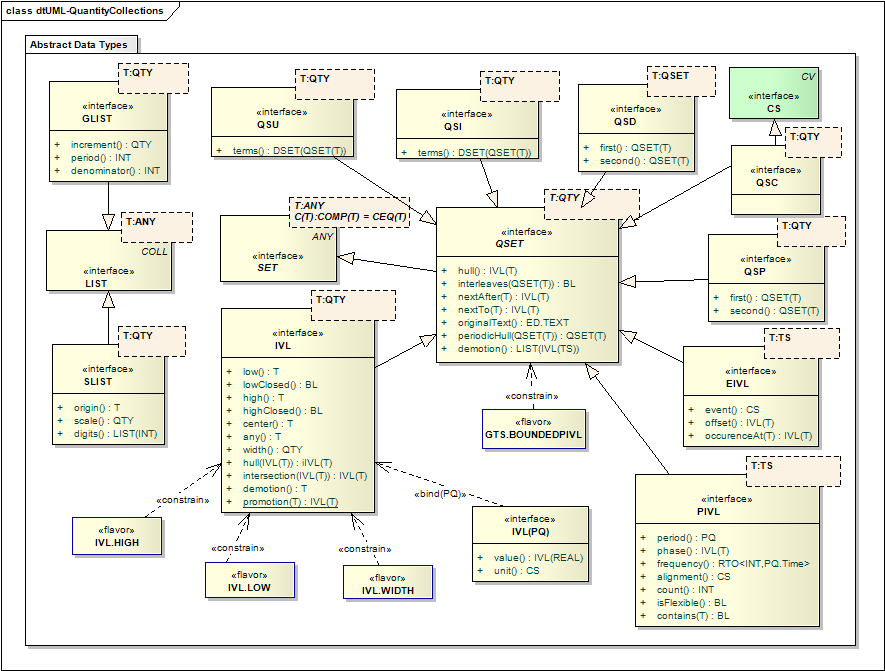Select the SLIST interface class box
885x671 pixels.
(108, 394)
